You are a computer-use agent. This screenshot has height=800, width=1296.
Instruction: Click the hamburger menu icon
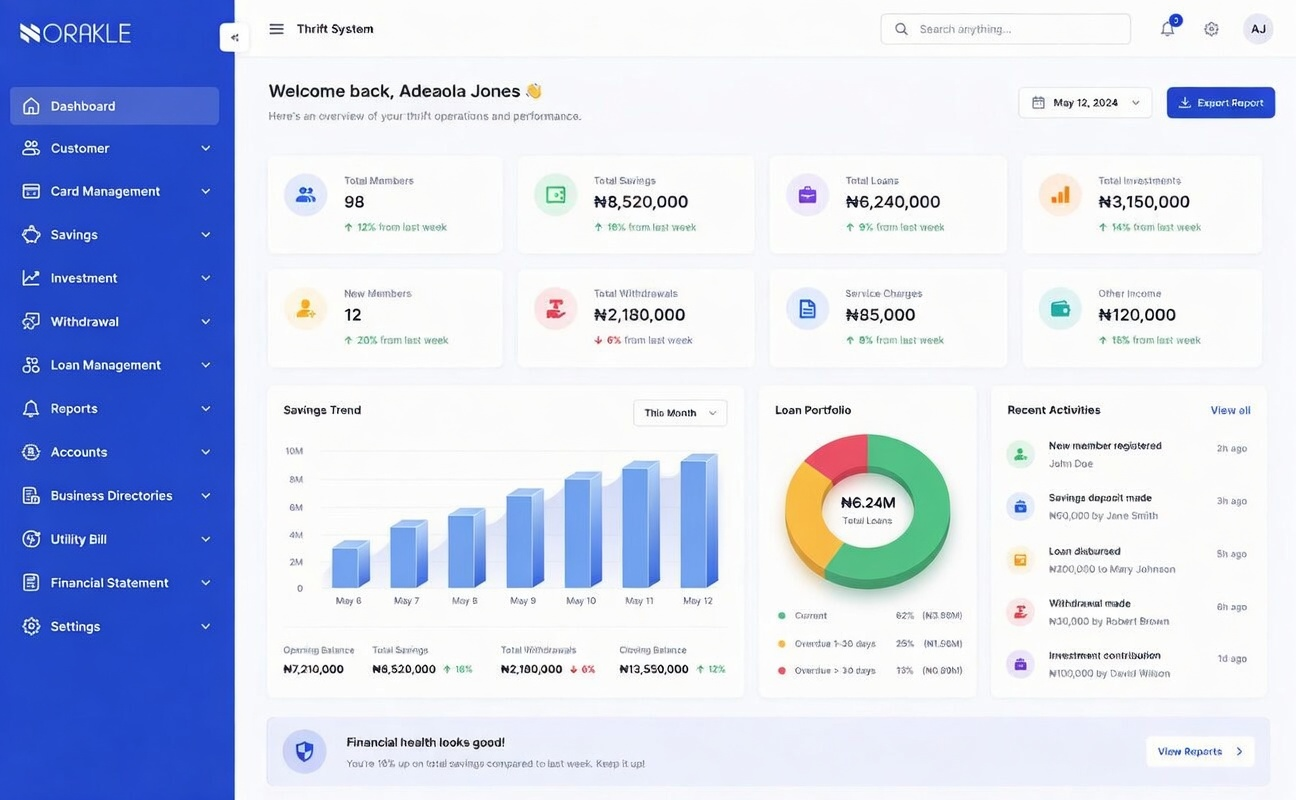coord(276,29)
